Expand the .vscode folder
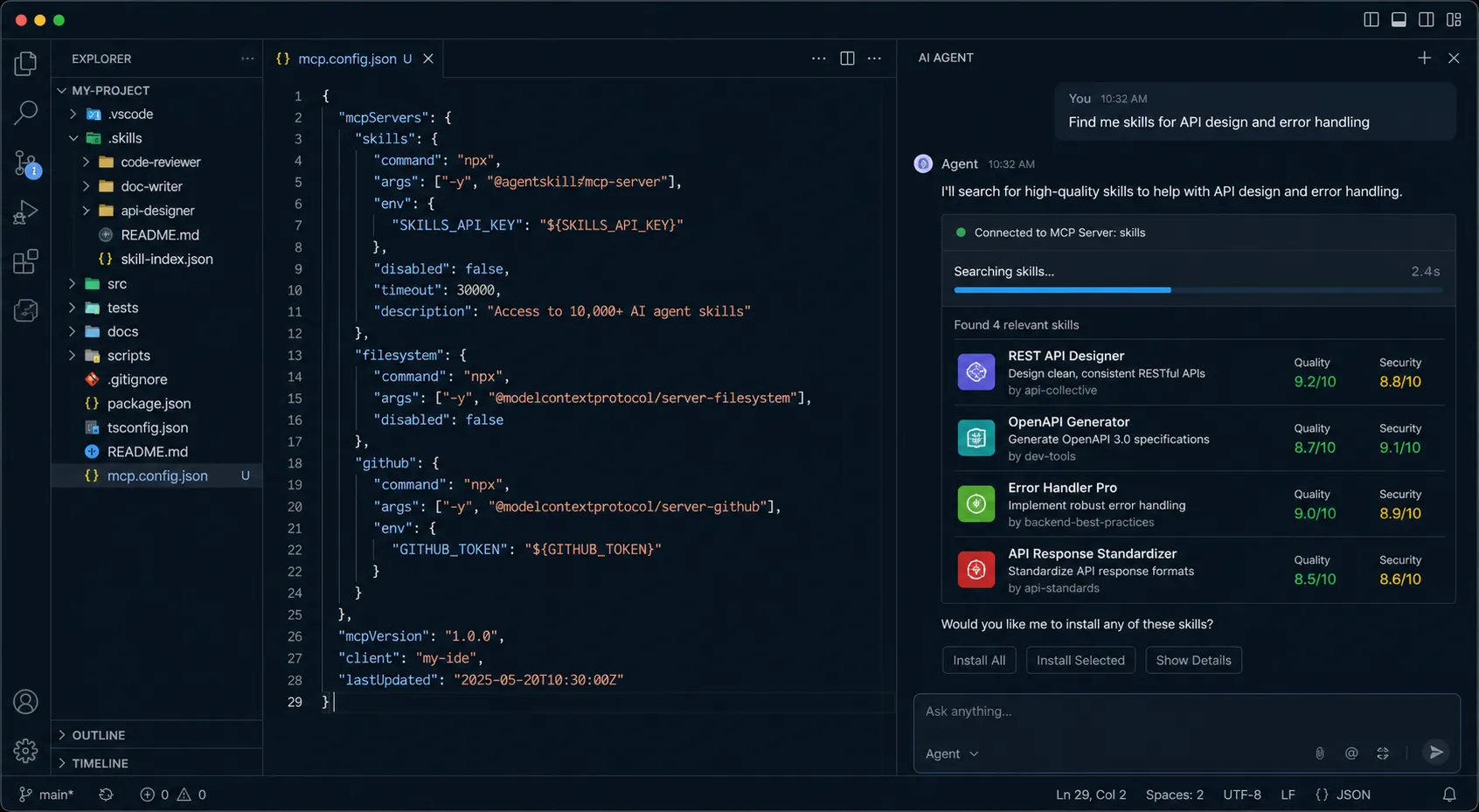Screen dimensions: 1479x812 (x=73, y=115)
